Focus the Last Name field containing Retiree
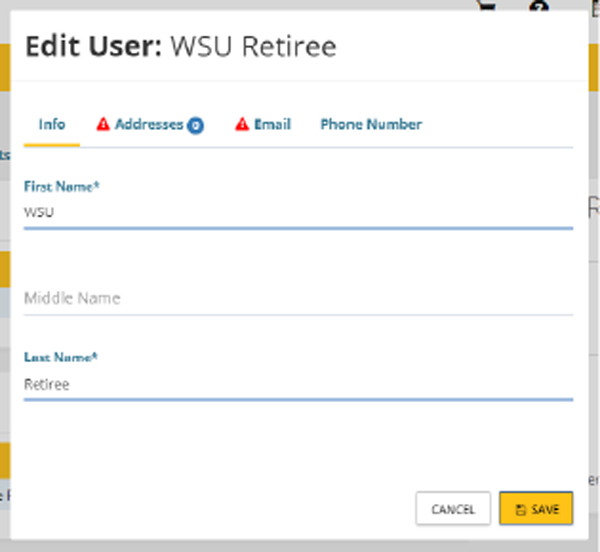This screenshot has width=600, height=552. click(298, 384)
